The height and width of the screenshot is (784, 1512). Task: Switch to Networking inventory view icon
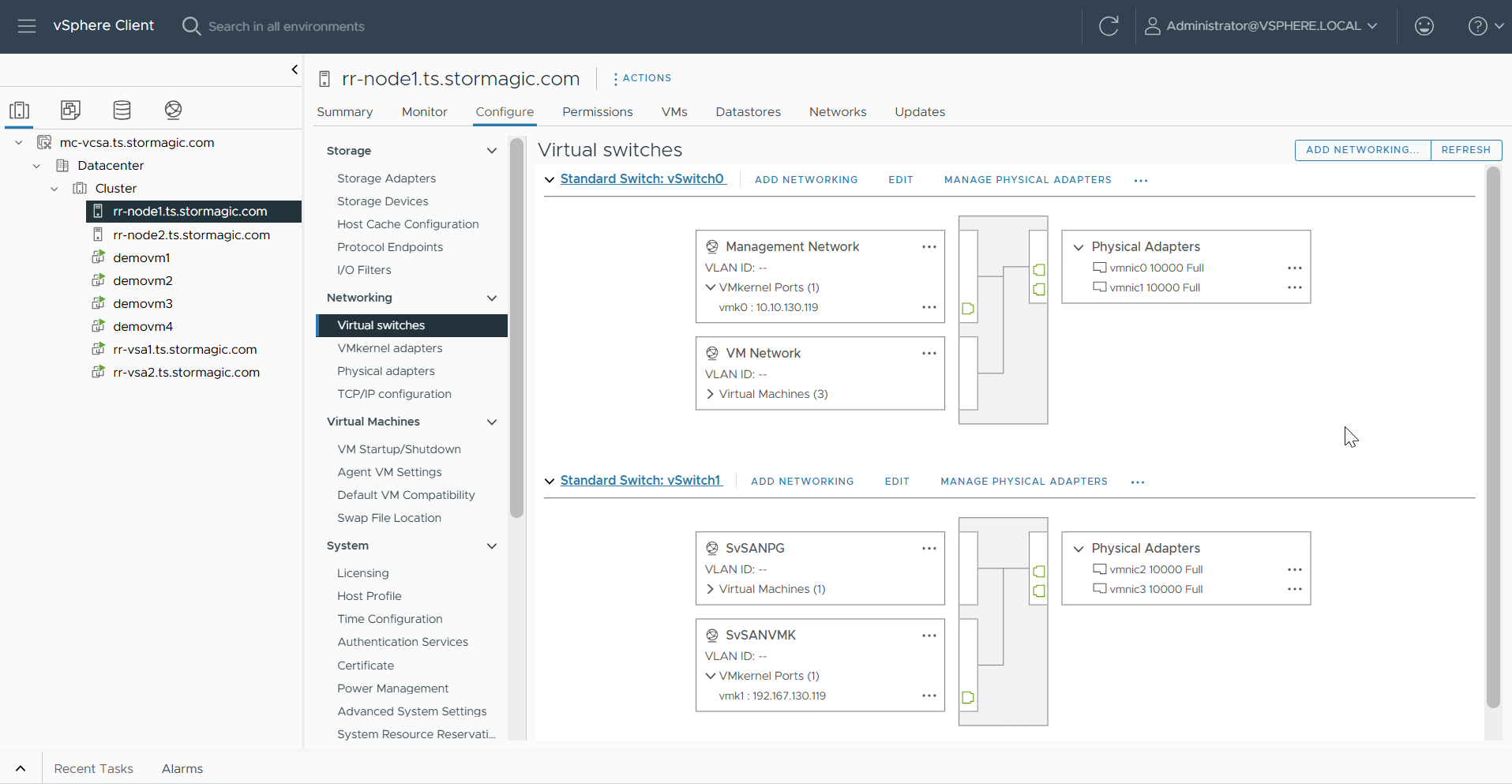pos(173,110)
